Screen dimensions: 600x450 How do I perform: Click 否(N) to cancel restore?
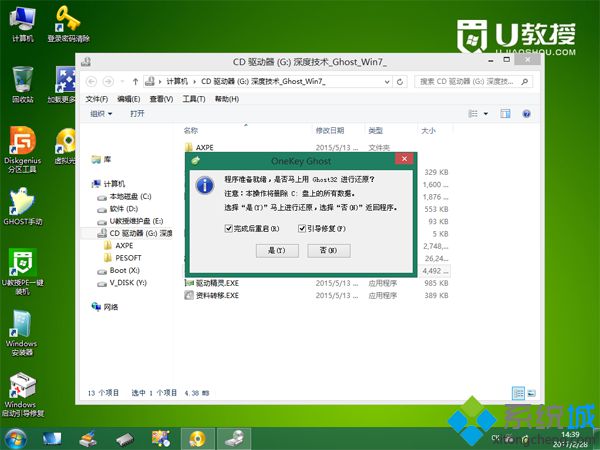[x=329, y=251]
